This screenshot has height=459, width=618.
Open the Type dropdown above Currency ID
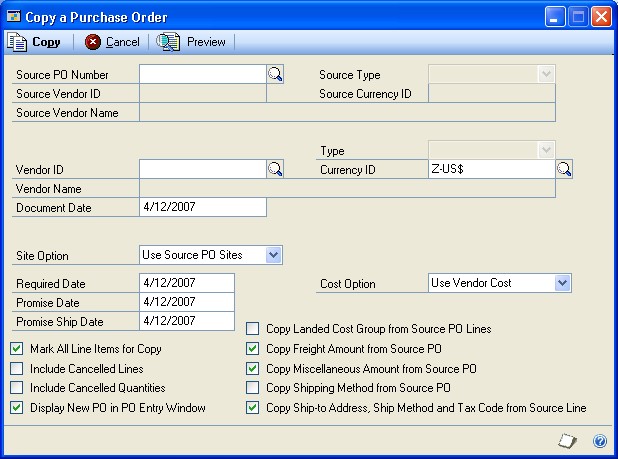pyautogui.click(x=546, y=150)
